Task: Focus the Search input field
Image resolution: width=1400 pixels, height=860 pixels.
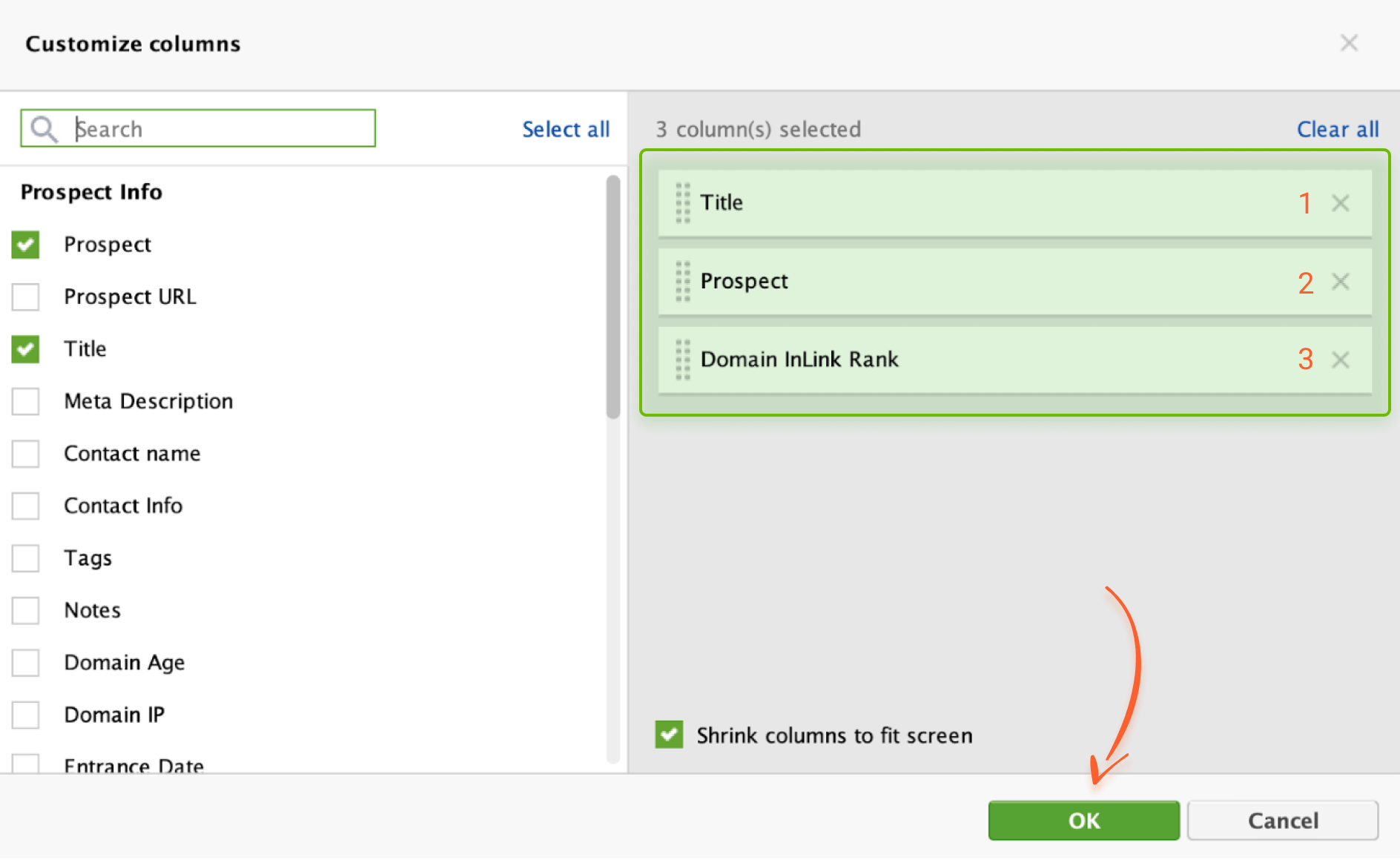Action: pos(198,128)
